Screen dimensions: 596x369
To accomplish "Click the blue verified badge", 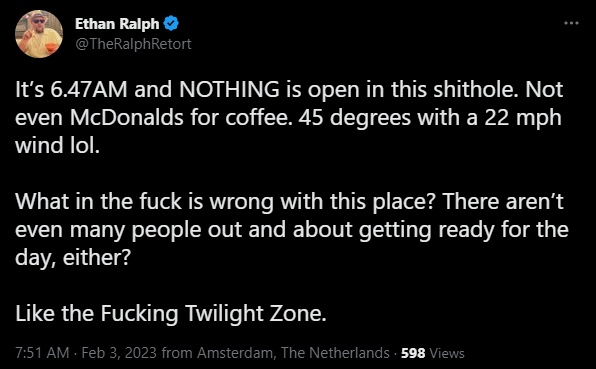I will [x=171, y=24].
